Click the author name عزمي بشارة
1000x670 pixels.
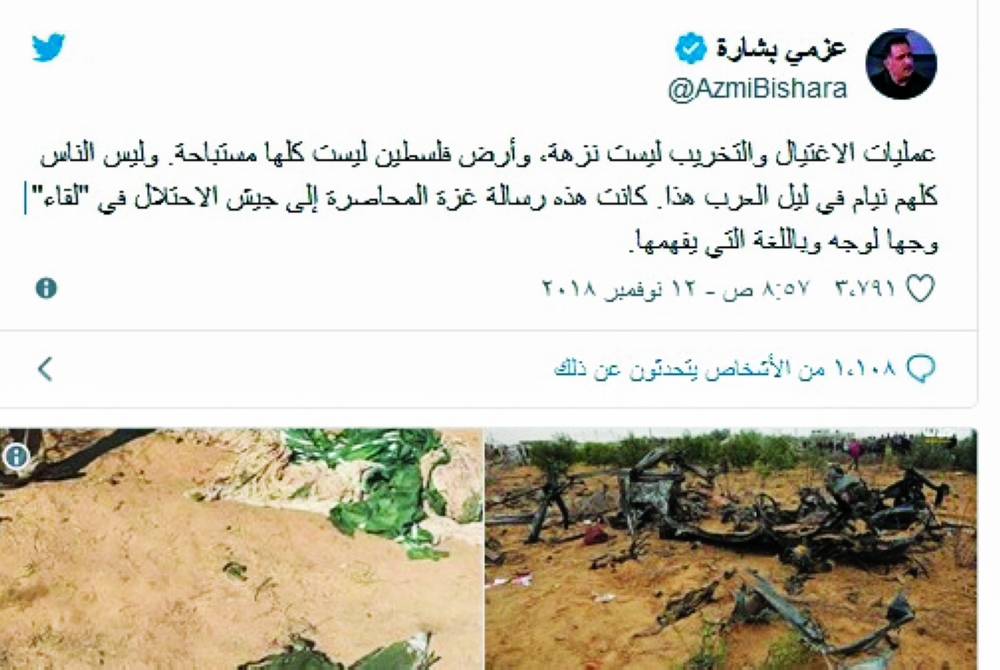(781, 48)
